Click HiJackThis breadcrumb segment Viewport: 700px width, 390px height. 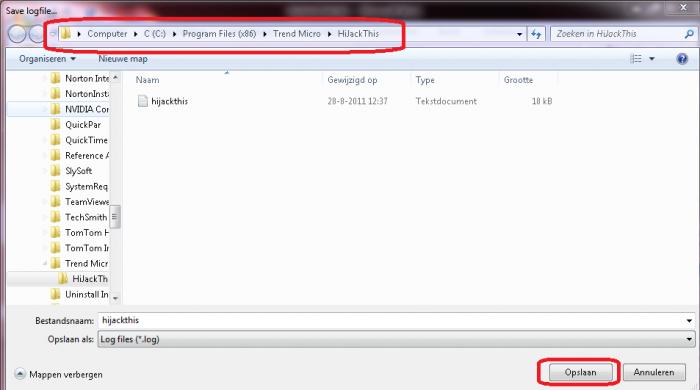pos(358,34)
